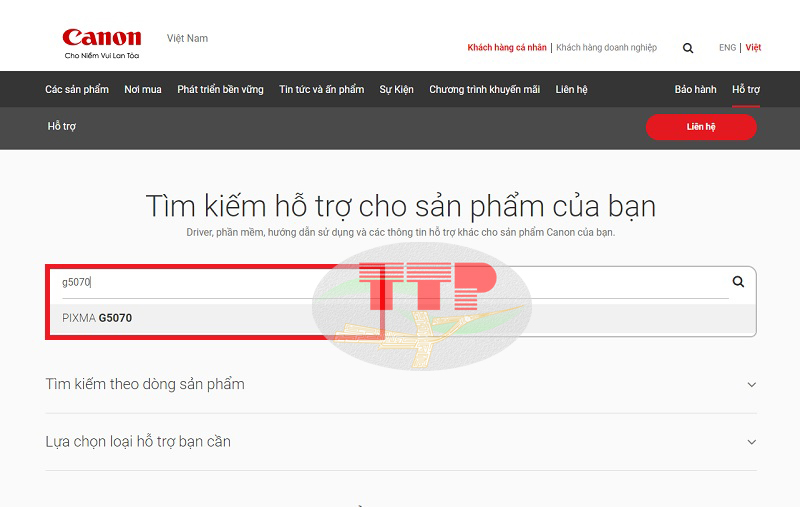Viewport: 800px width, 507px height.
Task: Open the 'Nơi mua' menu
Action: click(x=143, y=89)
